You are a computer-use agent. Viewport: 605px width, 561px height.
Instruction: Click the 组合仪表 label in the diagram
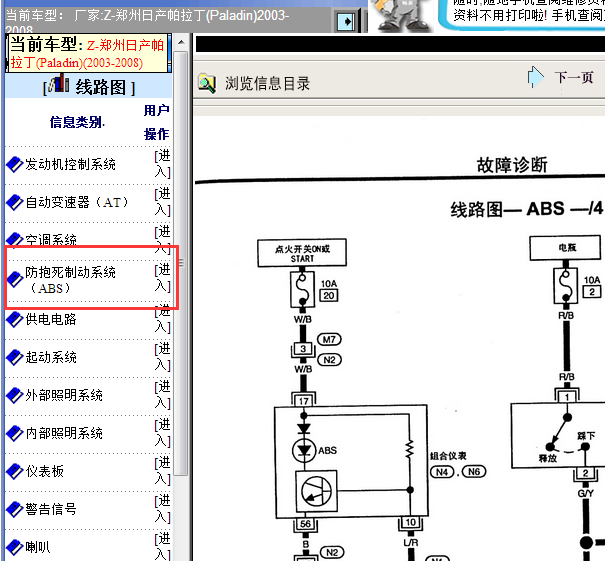448,456
